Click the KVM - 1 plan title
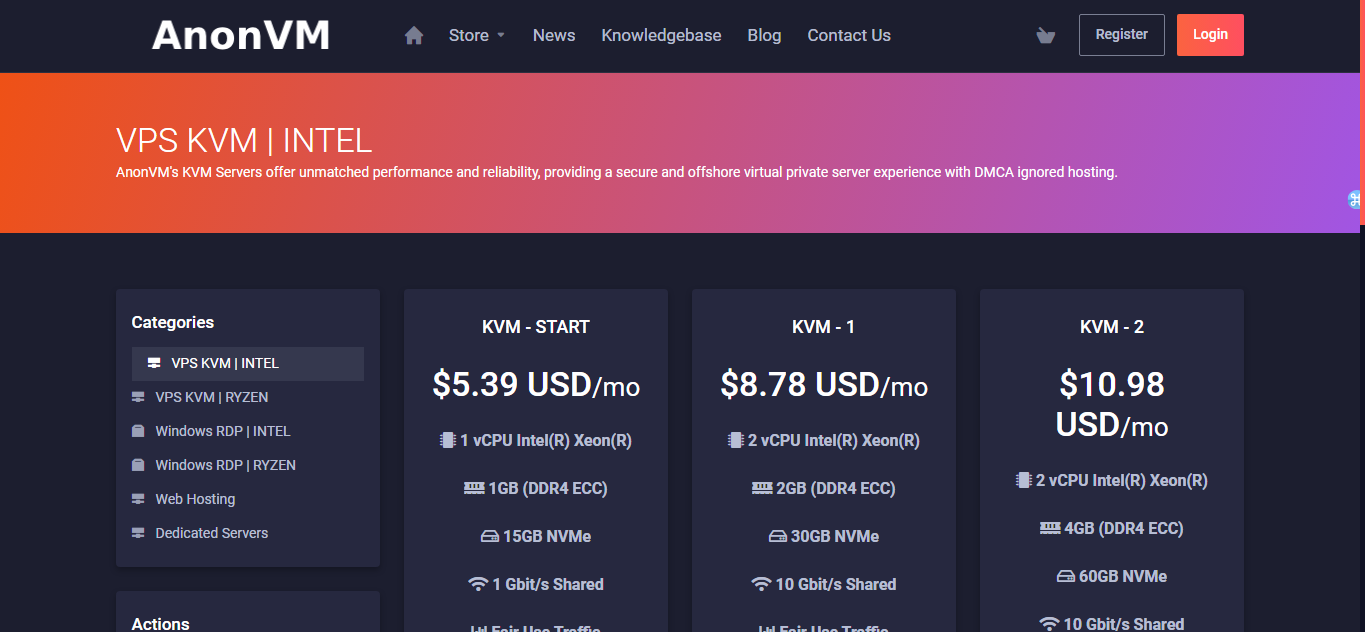The width and height of the screenshot is (1365, 632). pyautogui.click(x=824, y=327)
